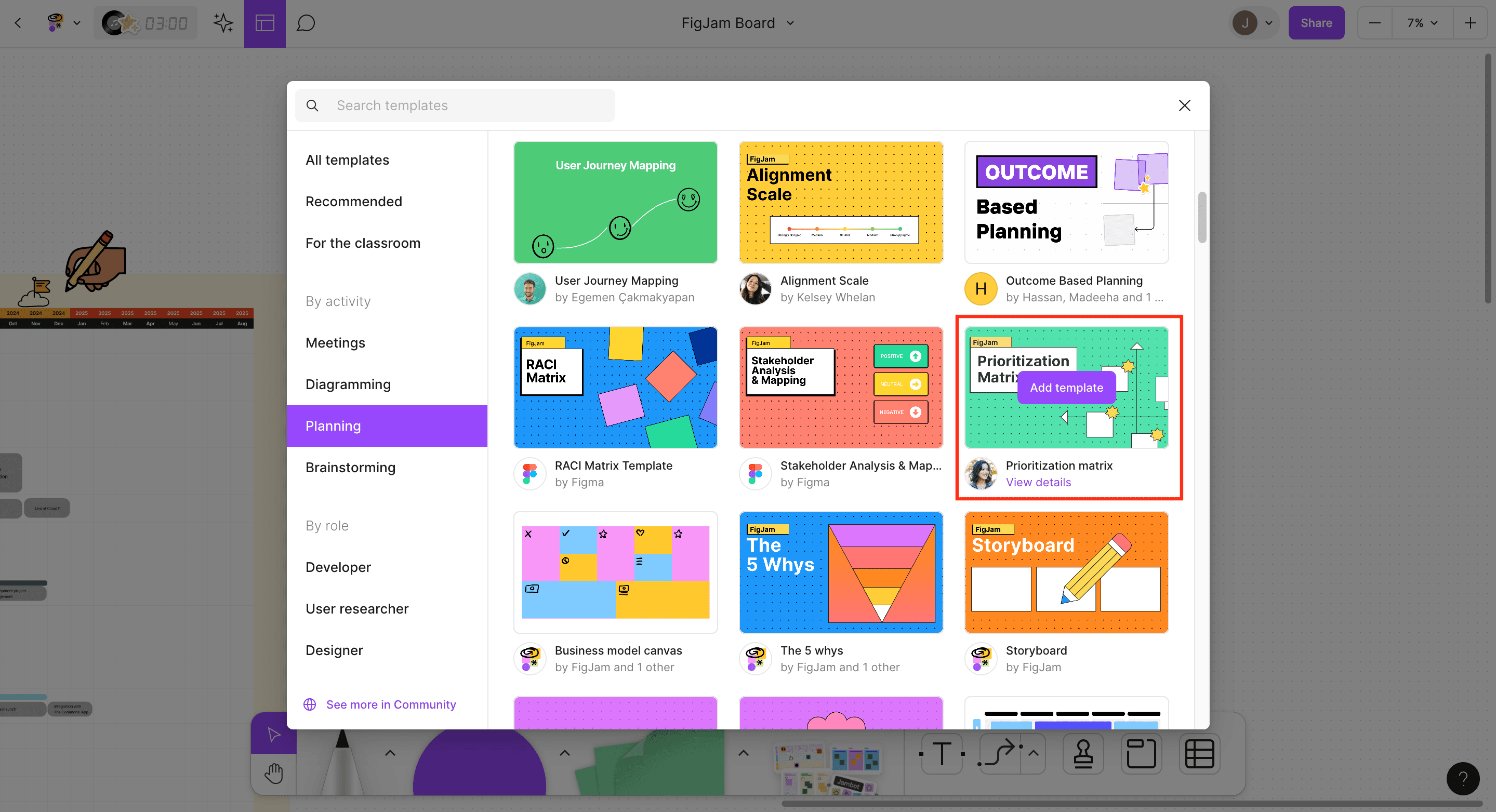Viewport: 1496px width, 812px height.
Task: Click the template list scrollbar
Action: (1201, 218)
